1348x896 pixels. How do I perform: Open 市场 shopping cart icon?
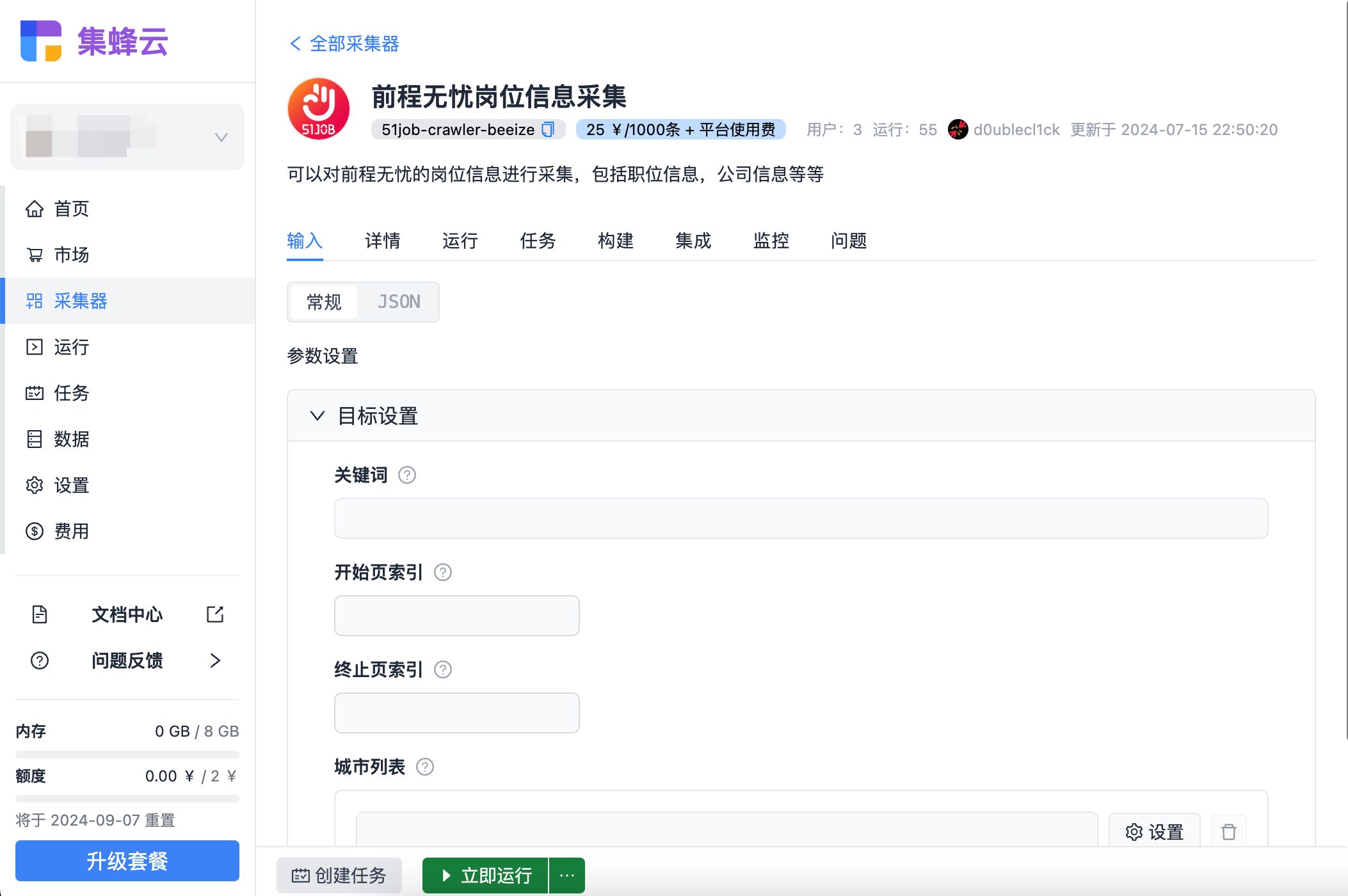coord(35,255)
